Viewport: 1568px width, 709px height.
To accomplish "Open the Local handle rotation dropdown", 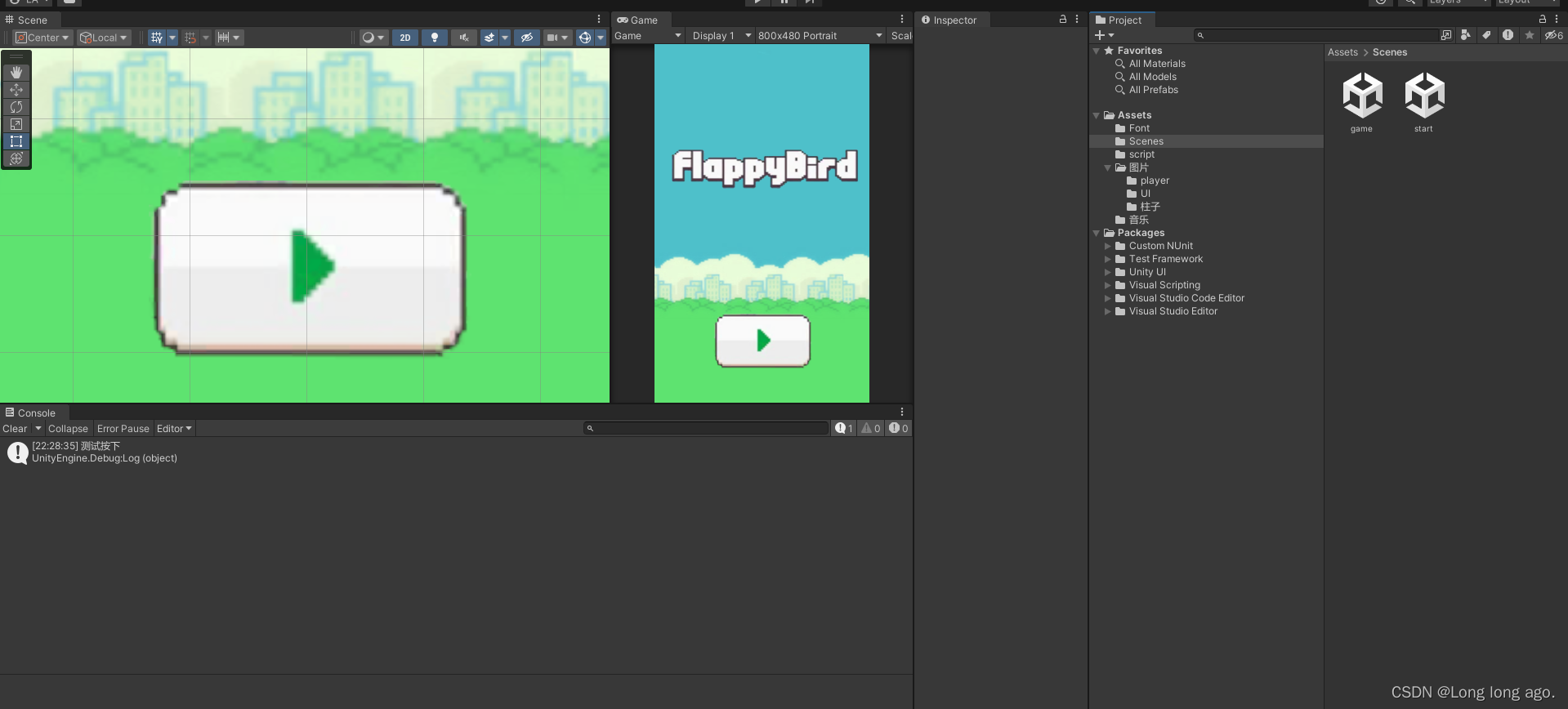I will tap(104, 38).
